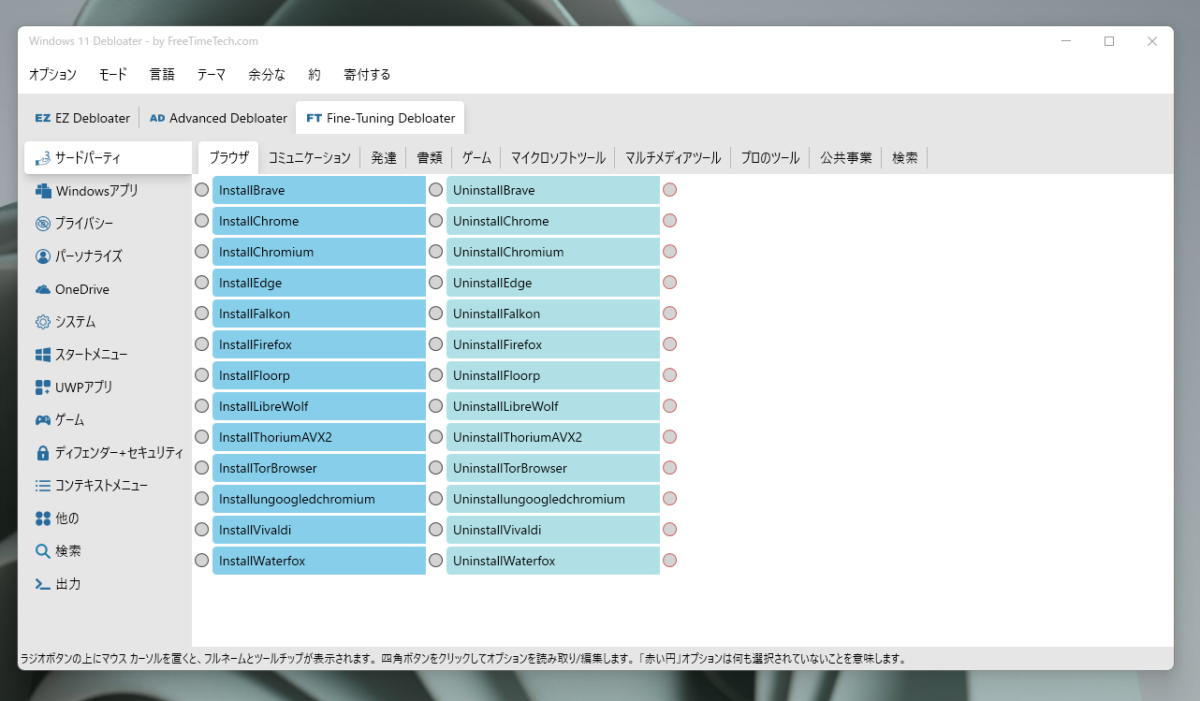Switch to the 公共事業 tab
The width and height of the screenshot is (1200, 701).
pyautogui.click(x=846, y=158)
